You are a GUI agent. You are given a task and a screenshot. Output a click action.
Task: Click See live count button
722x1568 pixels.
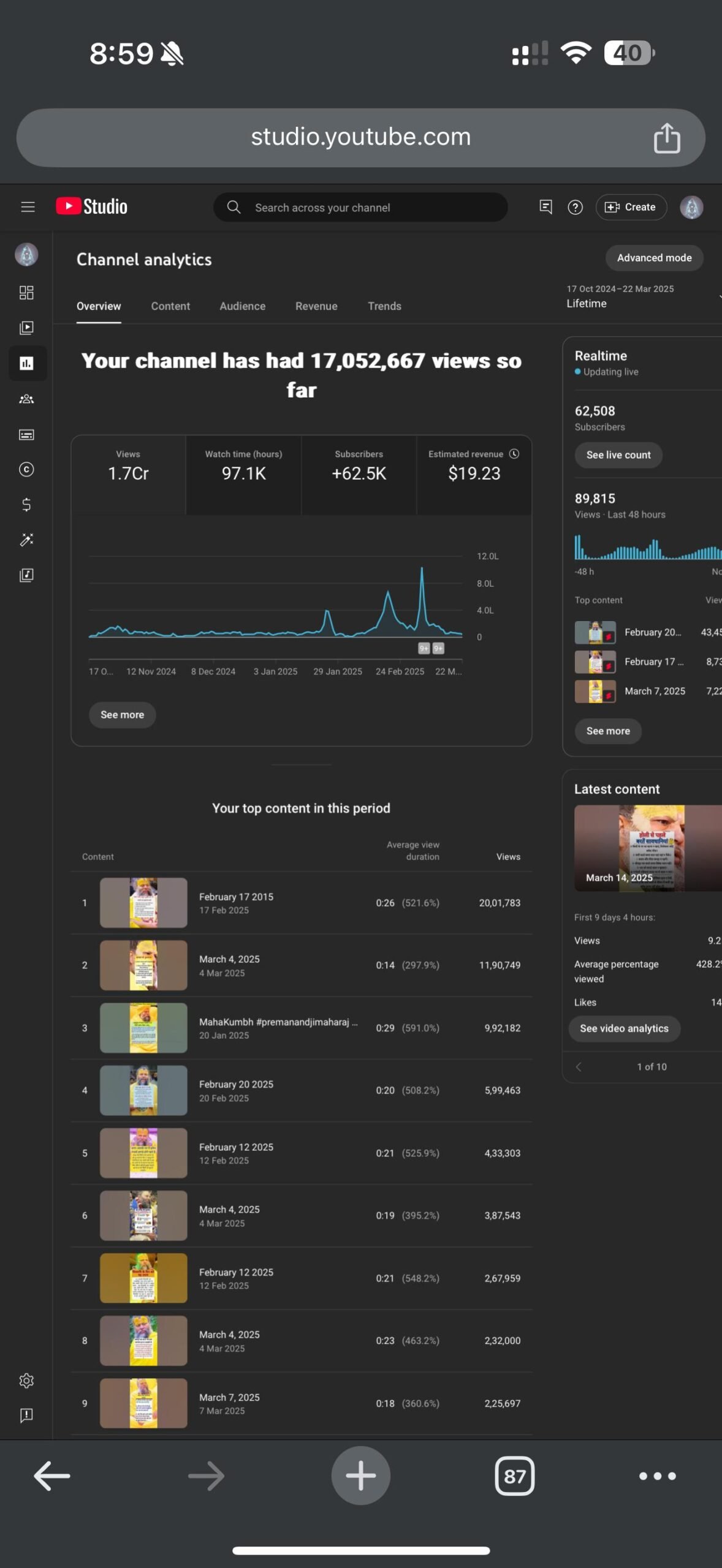(618, 455)
